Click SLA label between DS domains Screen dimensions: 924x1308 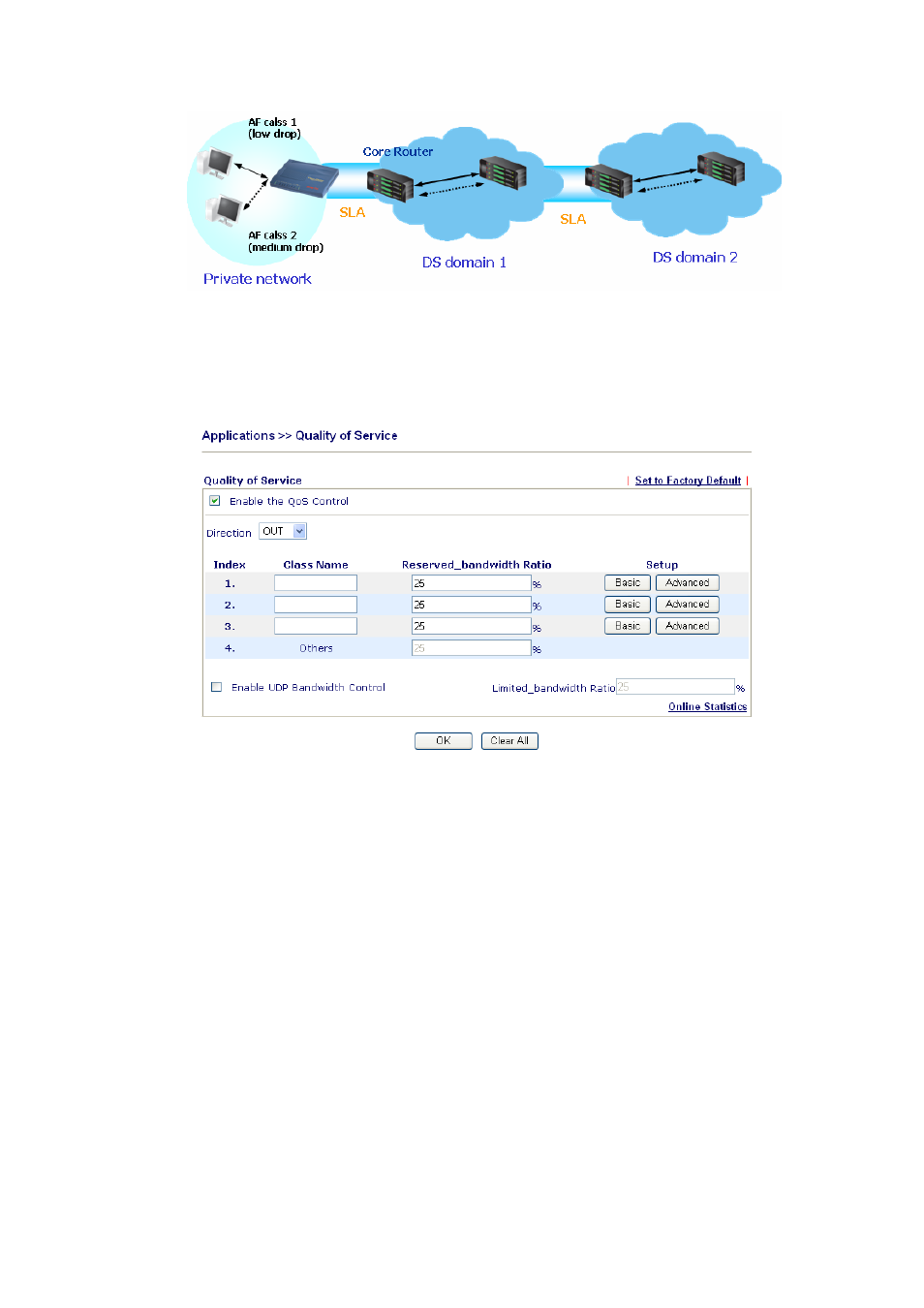click(x=573, y=219)
